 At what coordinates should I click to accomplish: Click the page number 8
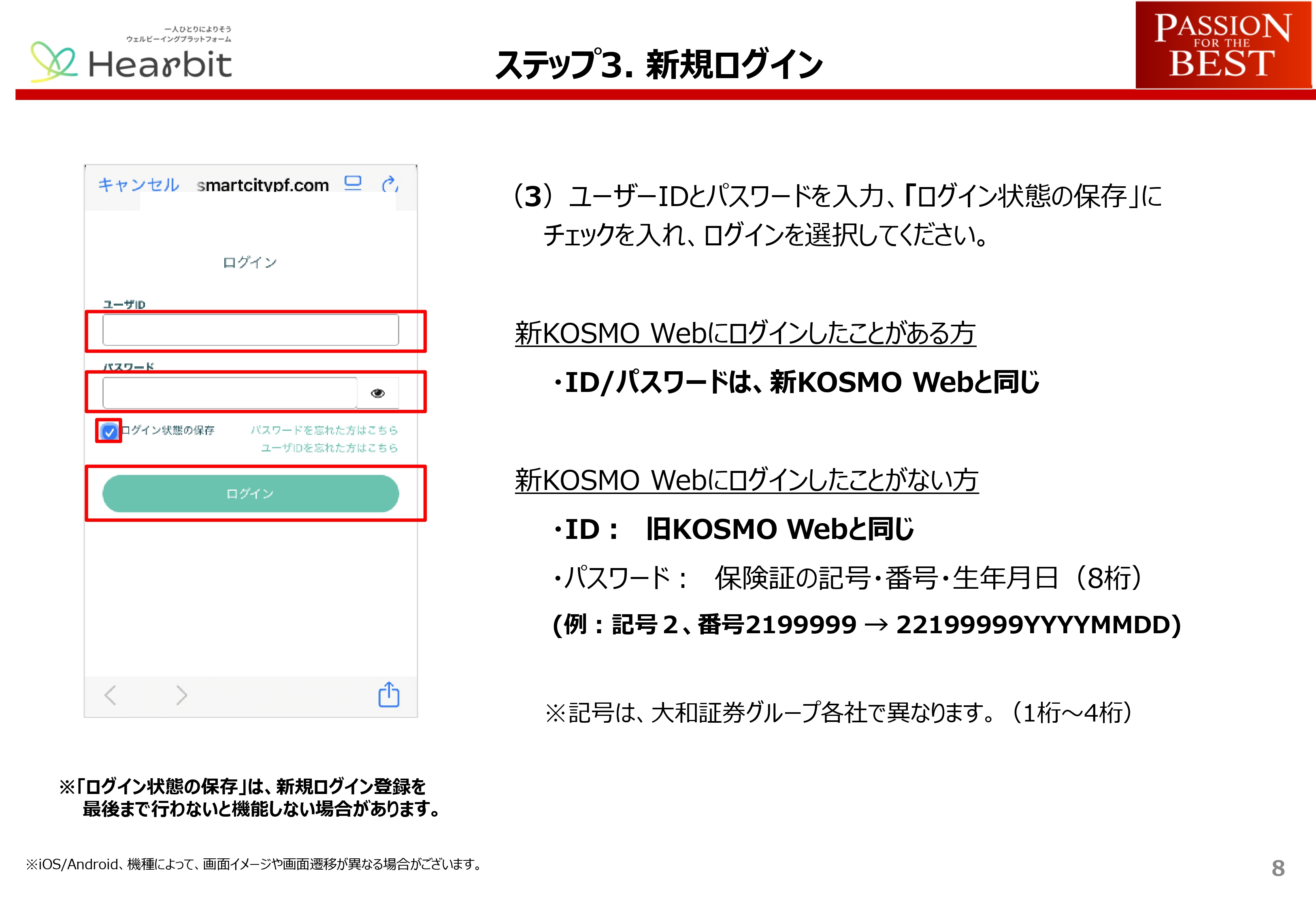click(x=1278, y=868)
